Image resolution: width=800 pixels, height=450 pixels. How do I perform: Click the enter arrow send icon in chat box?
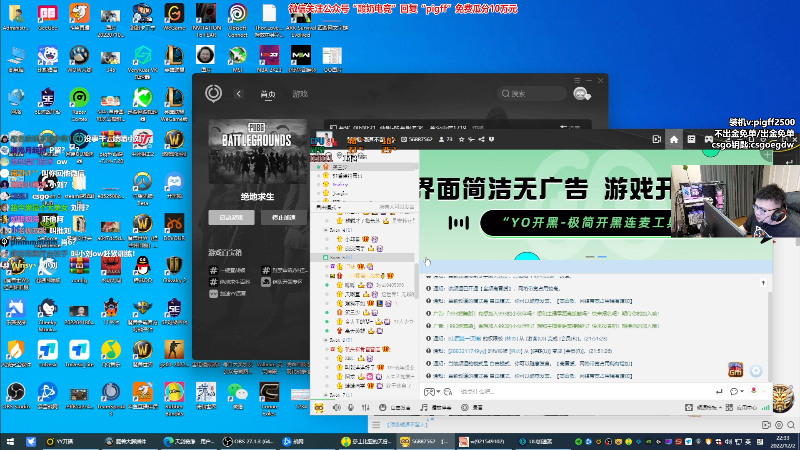pos(719,392)
